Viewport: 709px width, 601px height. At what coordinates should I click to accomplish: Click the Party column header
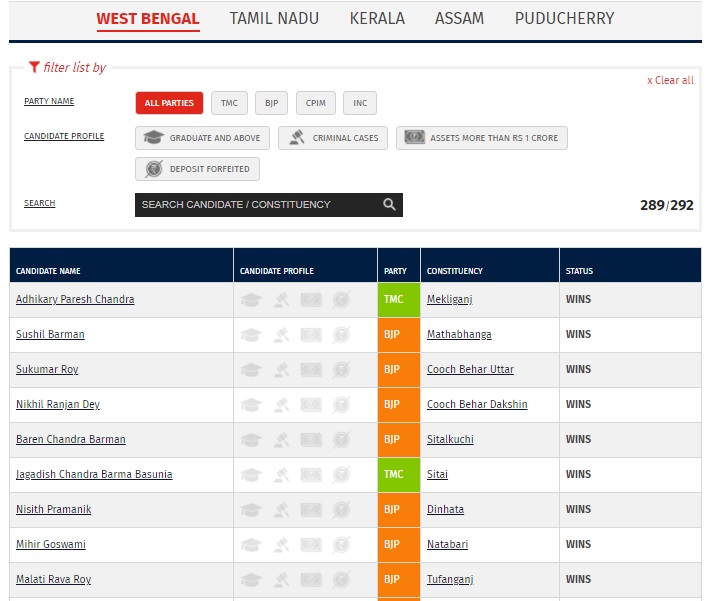click(399, 265)
